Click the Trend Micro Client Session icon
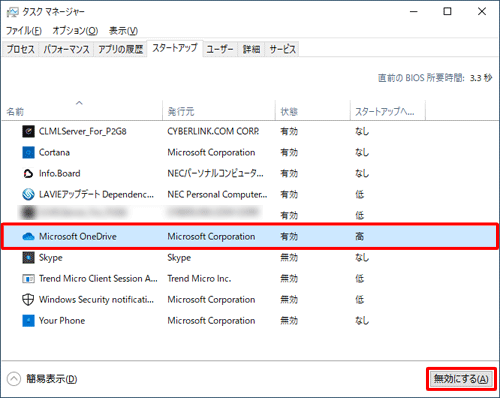The image size is (500, 398). 28,278
